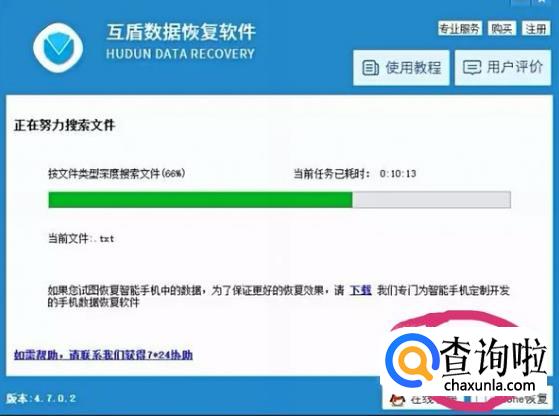Click the iPhone恢复 link in footer

coord(524,399)
